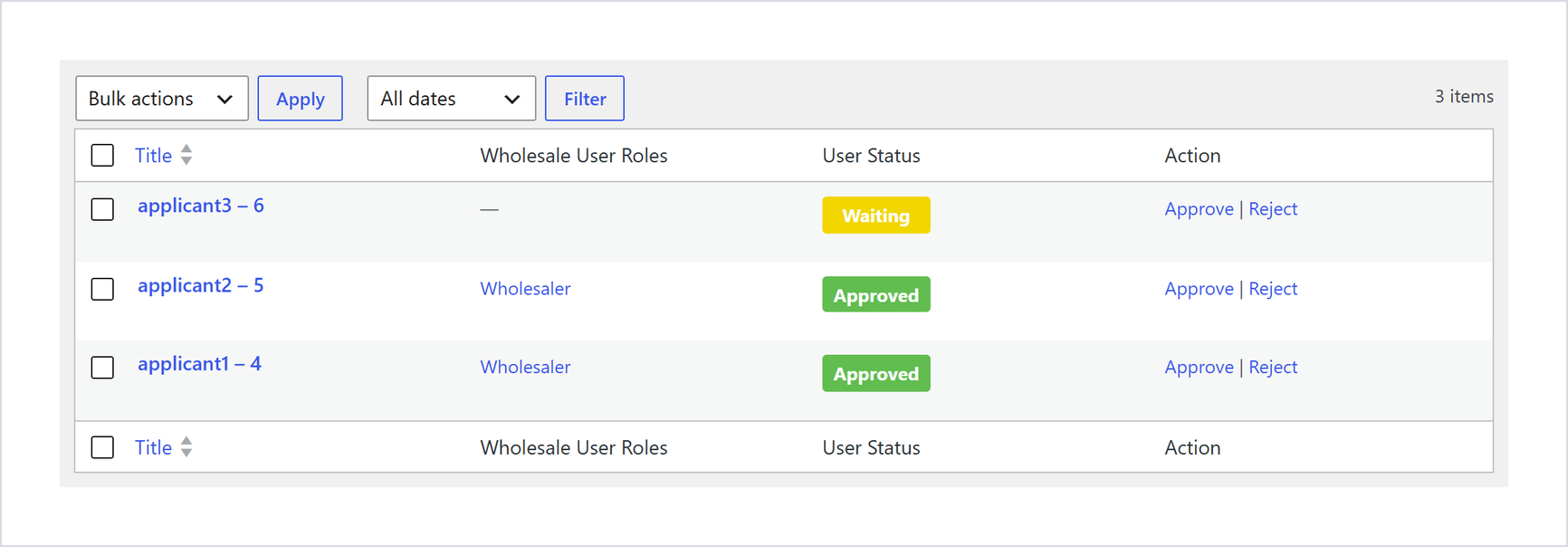The height and width of the screenshot is (547, 1568).
Task: Click the 3 items count text
Action: click(1464, 96)
